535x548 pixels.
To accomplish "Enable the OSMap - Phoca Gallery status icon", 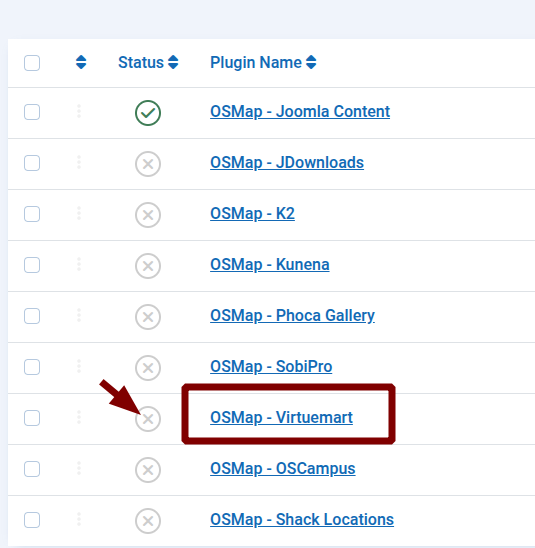I will point(148,317).
